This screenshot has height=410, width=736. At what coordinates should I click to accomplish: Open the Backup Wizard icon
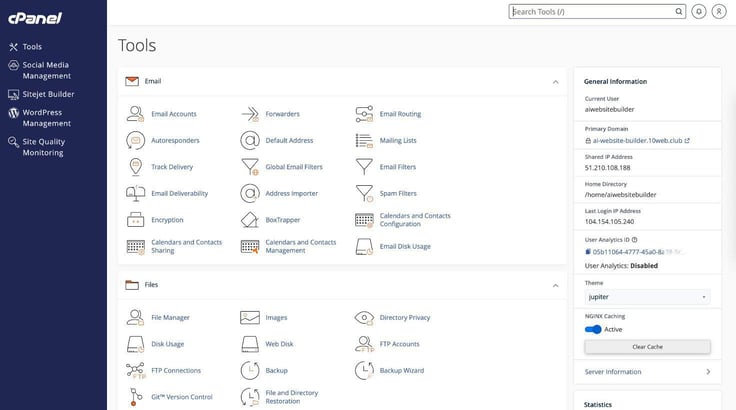(364, 371)
